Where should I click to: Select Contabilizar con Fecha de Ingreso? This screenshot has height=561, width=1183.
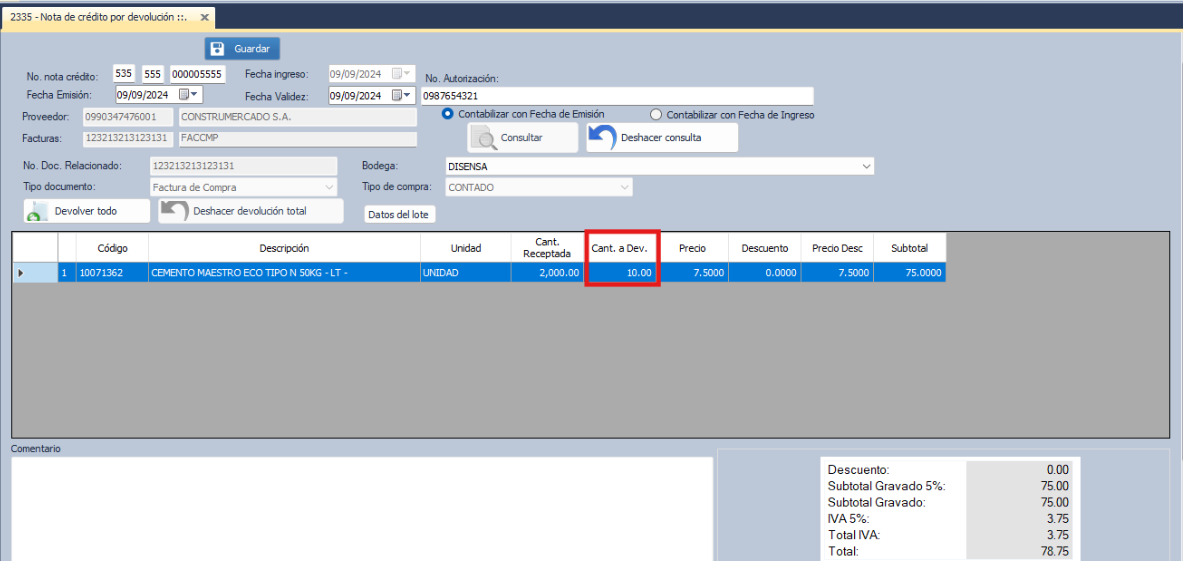(x=656, y=115)
